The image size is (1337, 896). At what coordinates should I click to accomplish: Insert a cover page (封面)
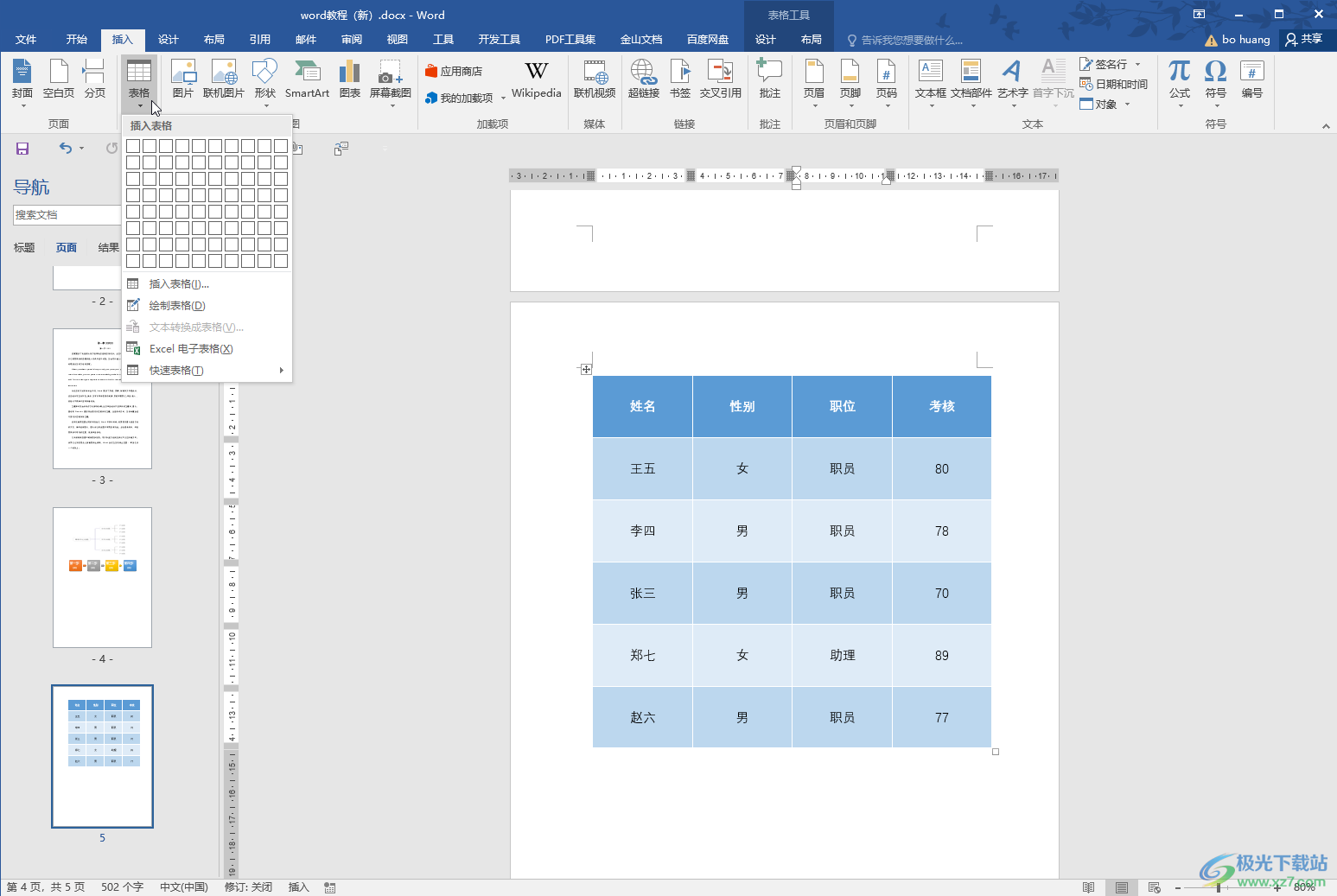[x=22, y=82]
